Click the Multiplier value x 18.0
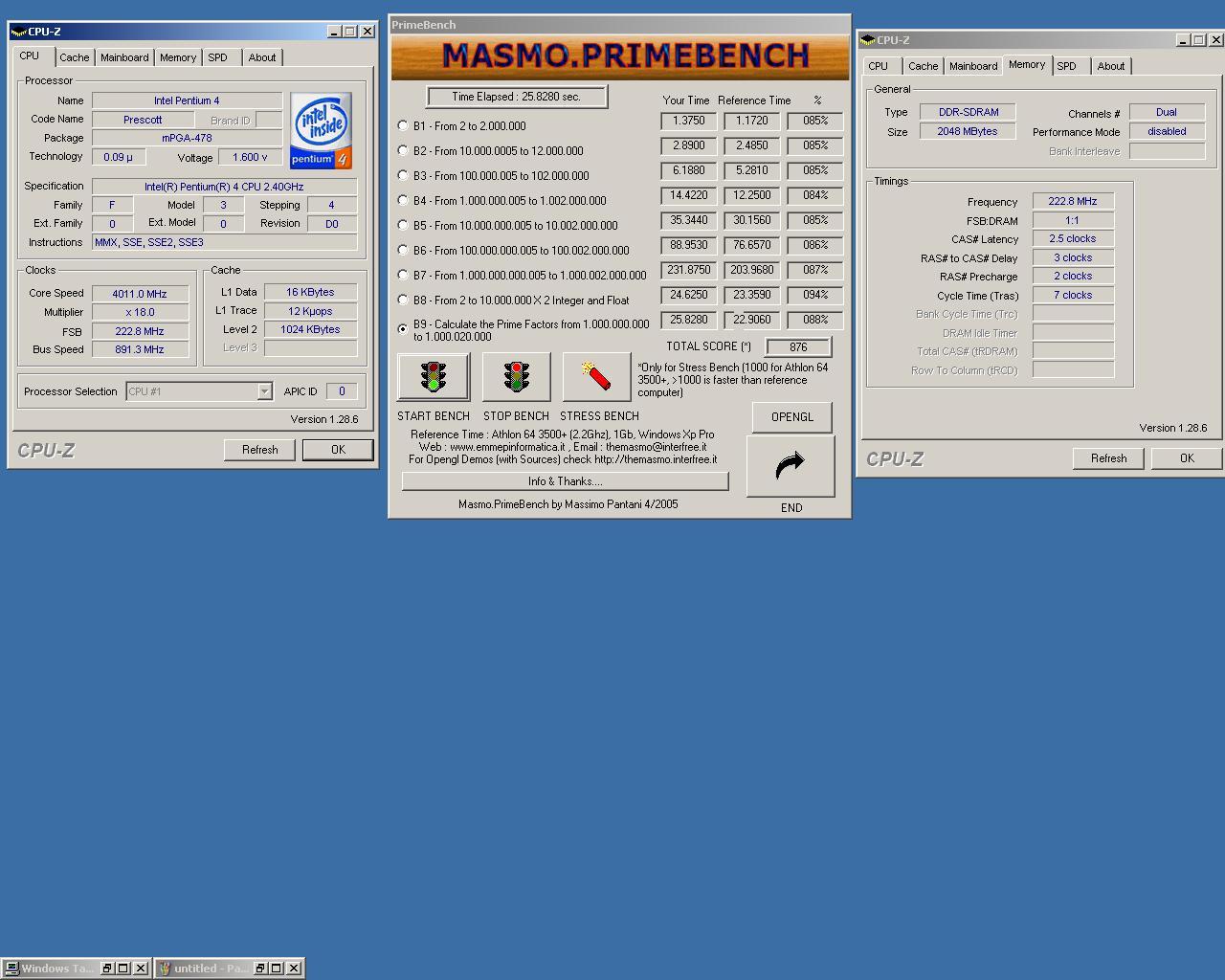Viewport: 1225px width, 980px height. [x=140, y=312]
